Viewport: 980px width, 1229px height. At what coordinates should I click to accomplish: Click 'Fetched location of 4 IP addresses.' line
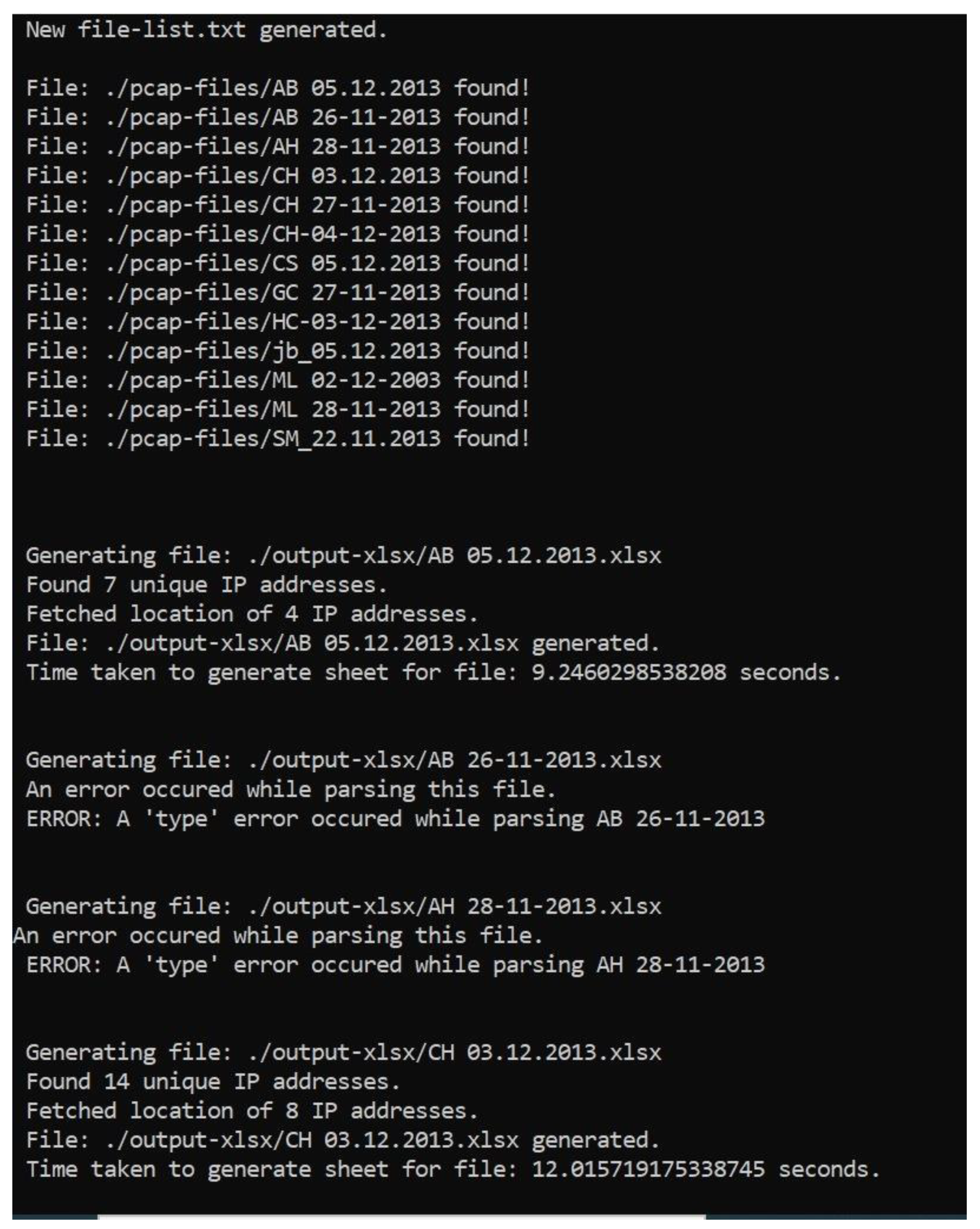[252, 614]
